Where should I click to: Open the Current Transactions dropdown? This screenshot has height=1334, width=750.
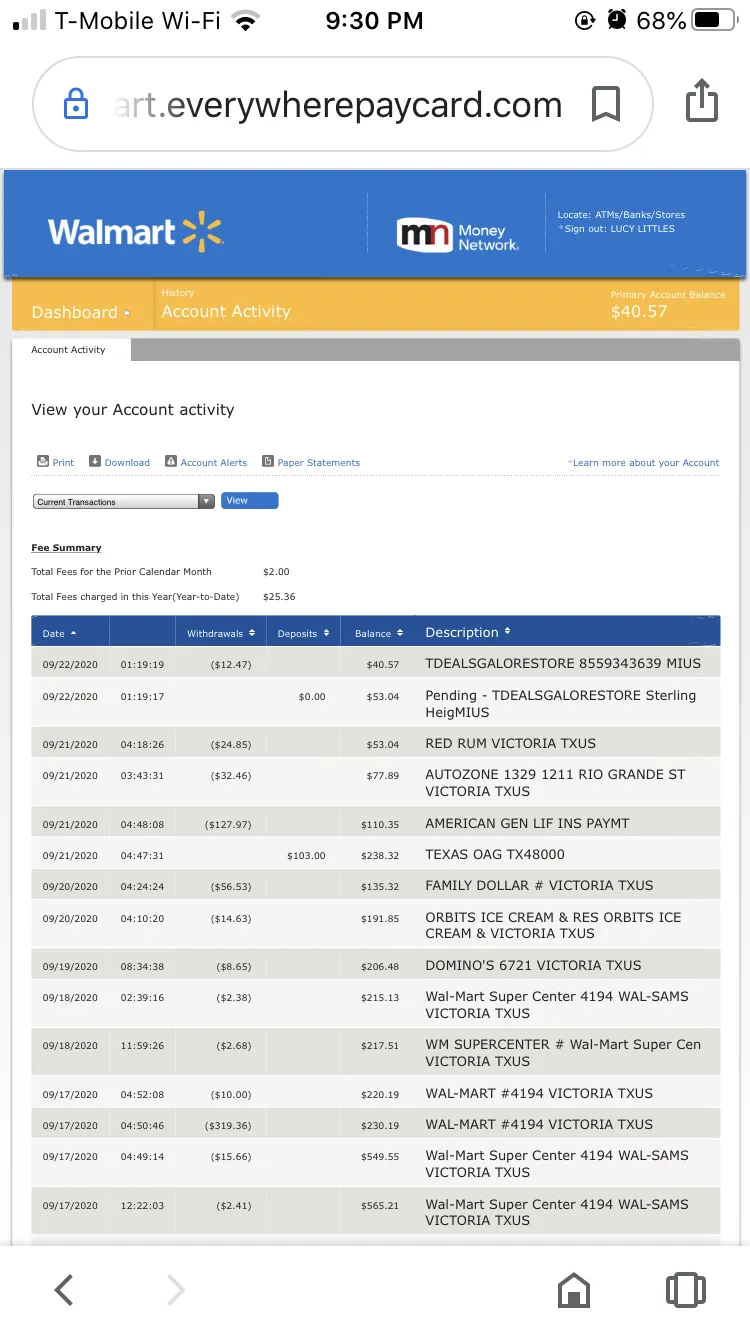tap(123, 502)
